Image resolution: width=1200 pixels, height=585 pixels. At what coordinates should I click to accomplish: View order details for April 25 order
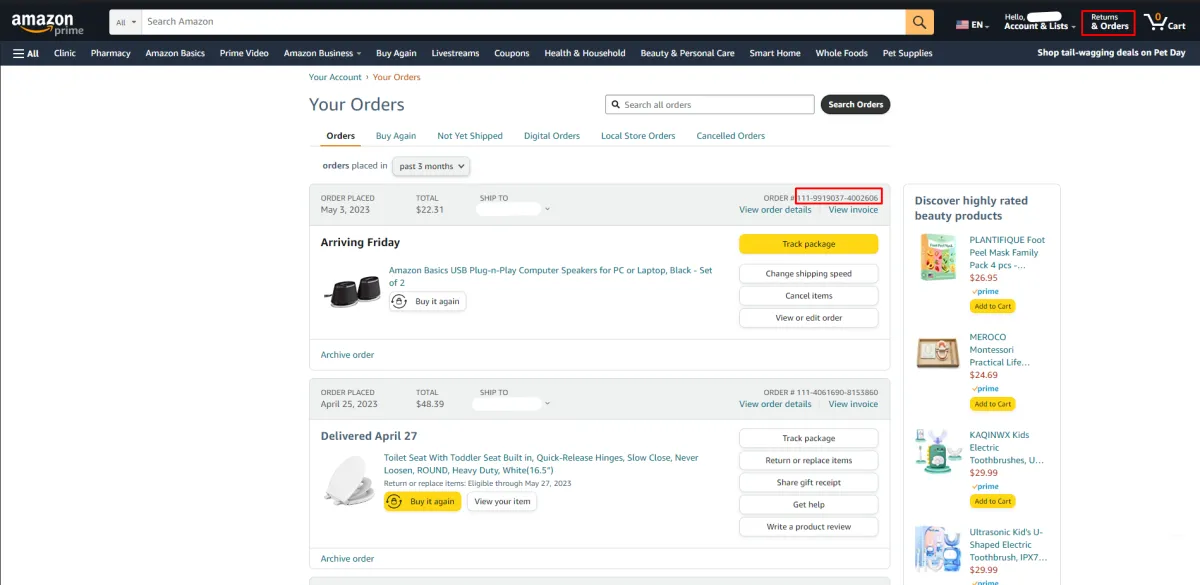tap(775, 404)
